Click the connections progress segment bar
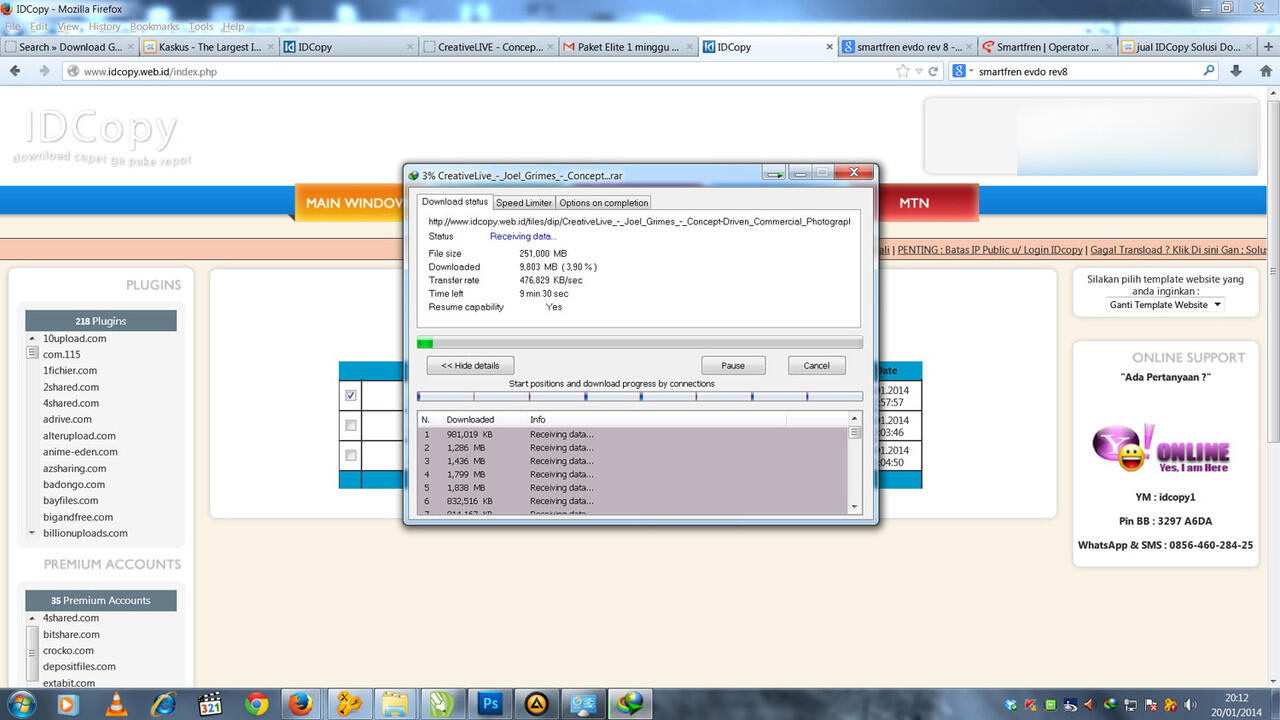Screen dimensions: 1280x720 coord(640,397)
